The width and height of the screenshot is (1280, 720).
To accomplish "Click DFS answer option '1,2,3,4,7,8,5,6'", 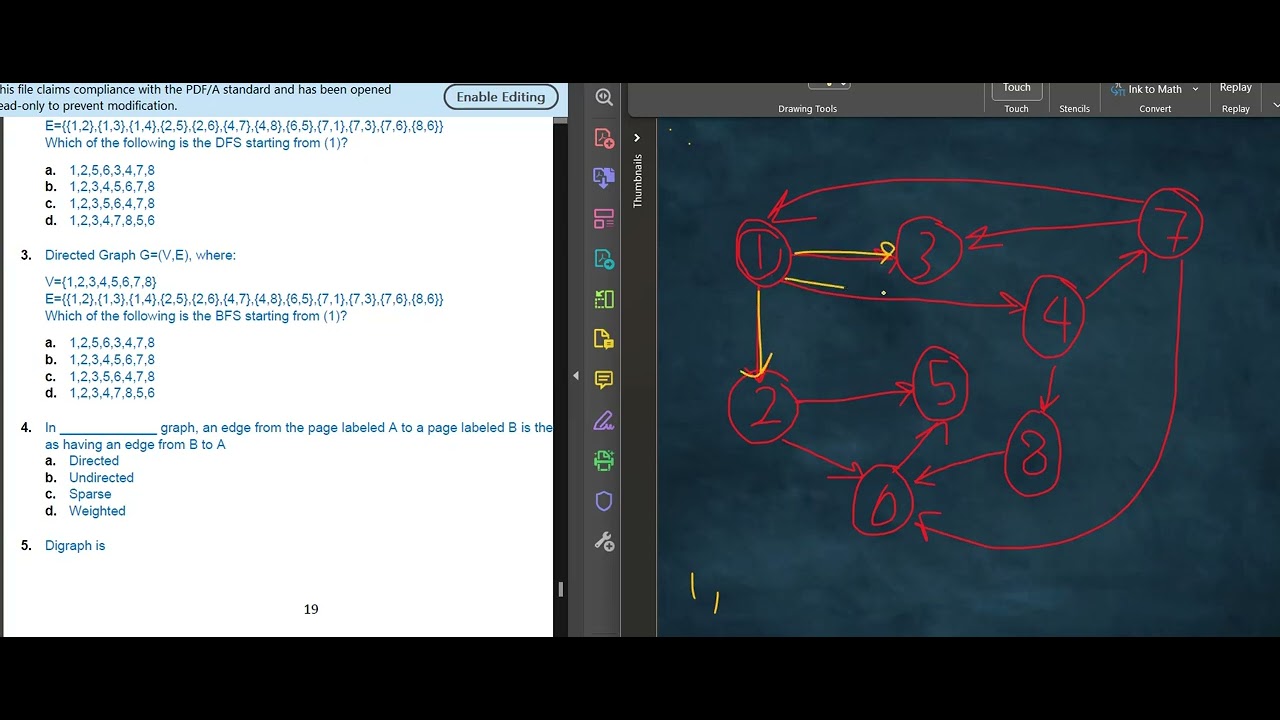I will [x=112, y=220].
